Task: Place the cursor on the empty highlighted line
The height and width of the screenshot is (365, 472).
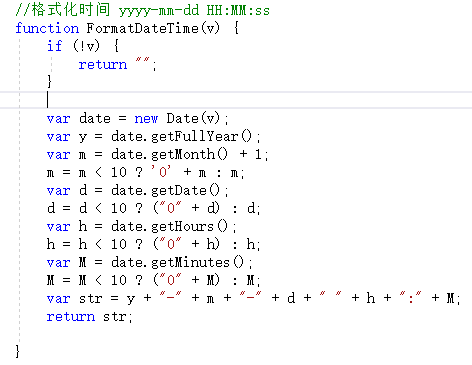Action: [x=236, y=100]
